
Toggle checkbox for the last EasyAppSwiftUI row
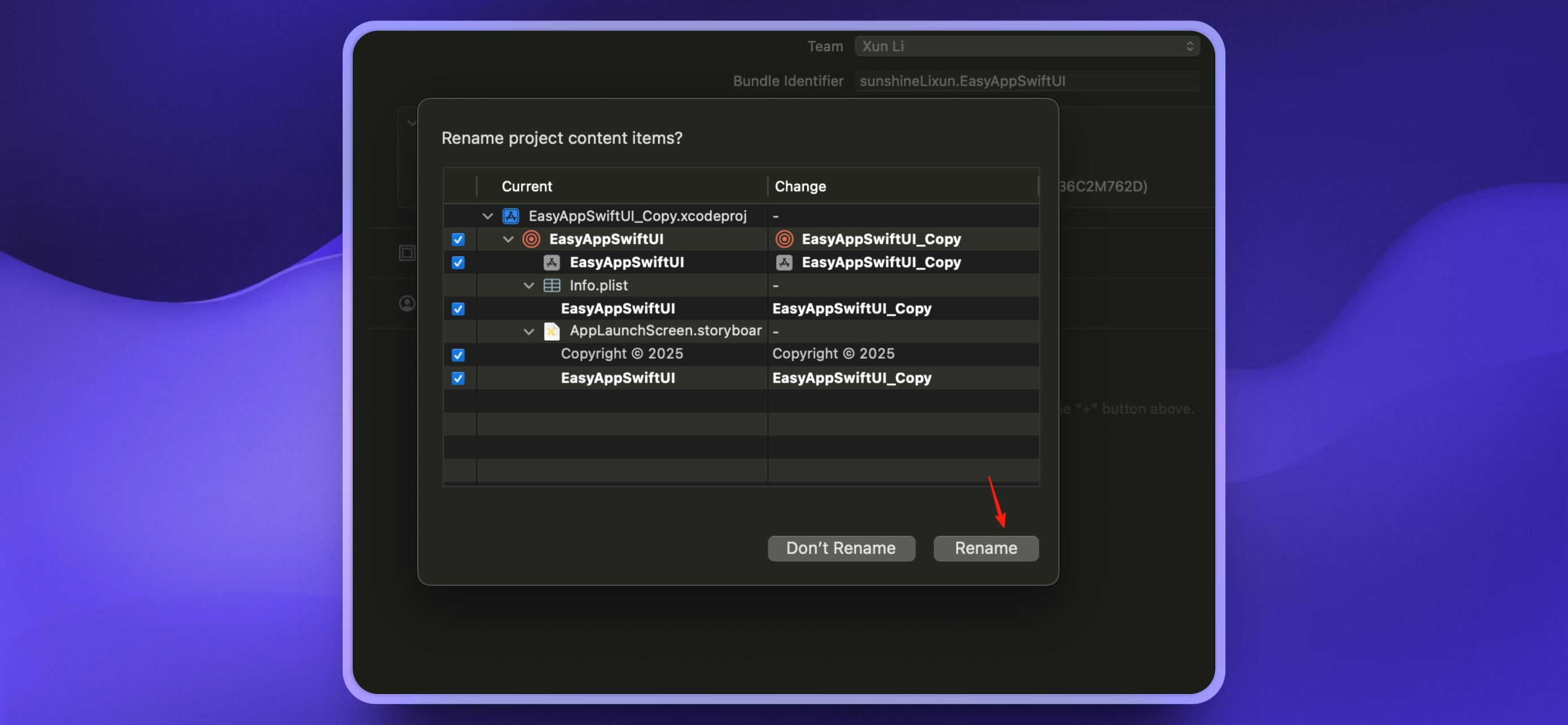point(458,378)
